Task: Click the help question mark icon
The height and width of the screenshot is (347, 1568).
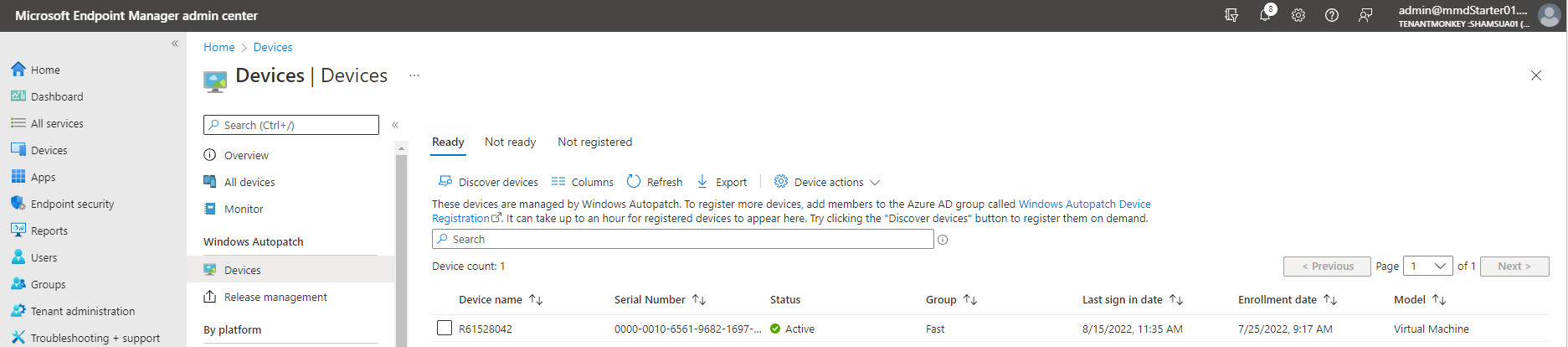Action: pos(1331,15)
